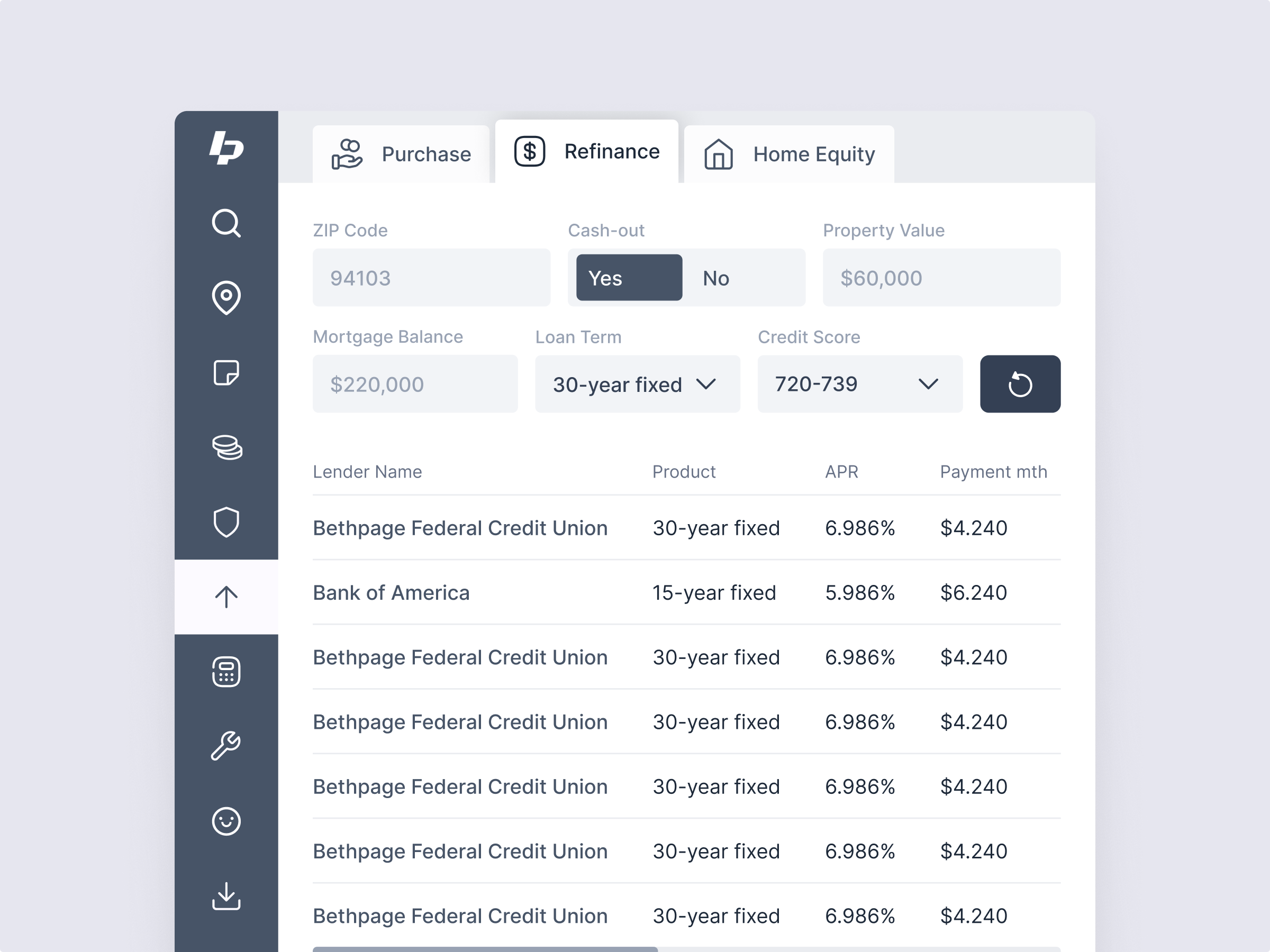Click the ZIP Code input field
The height and width of the screenshot is (952, 1270).
coord(431,278)
